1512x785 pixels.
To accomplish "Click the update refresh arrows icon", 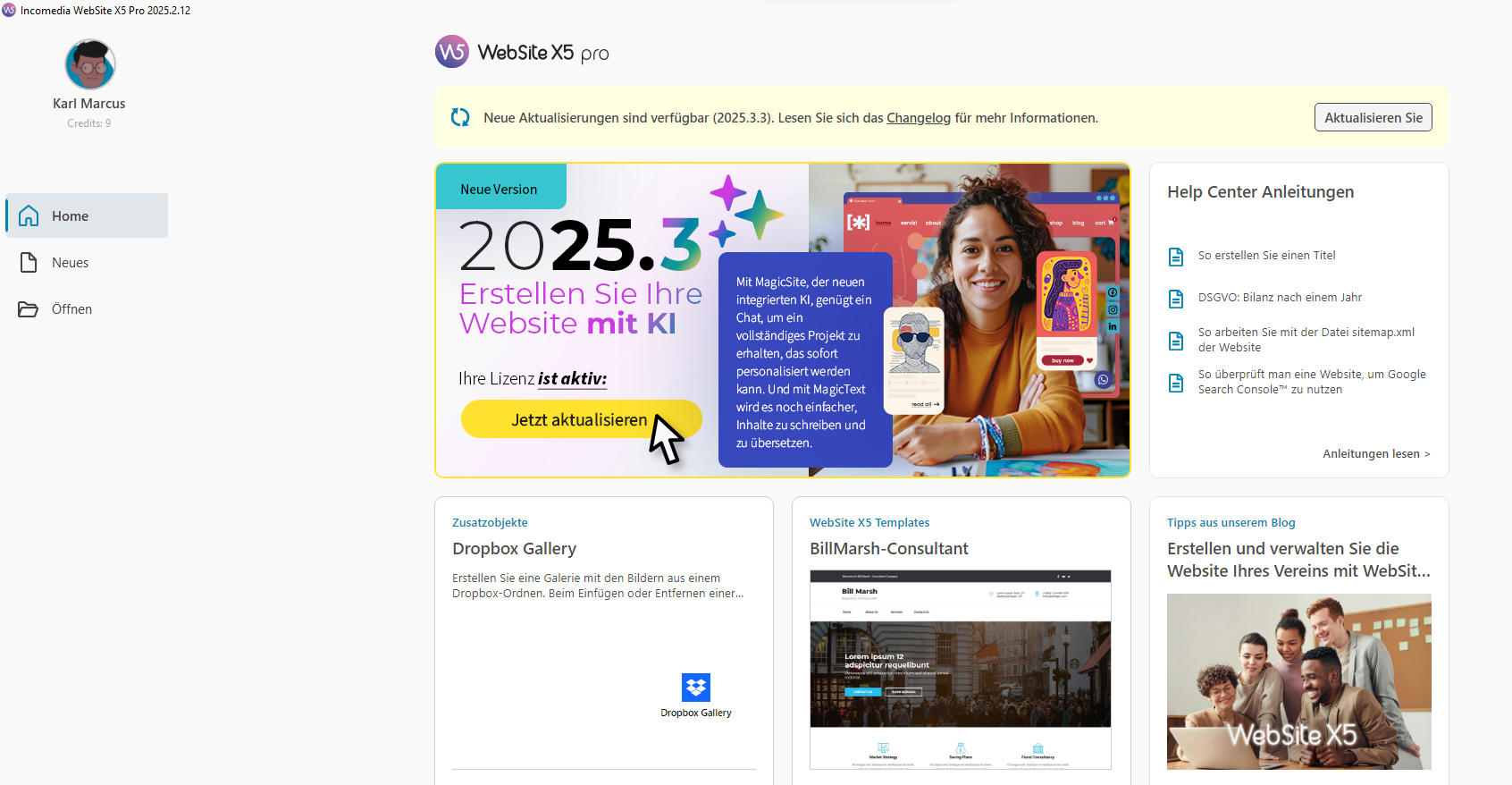I will pos(460,117).
